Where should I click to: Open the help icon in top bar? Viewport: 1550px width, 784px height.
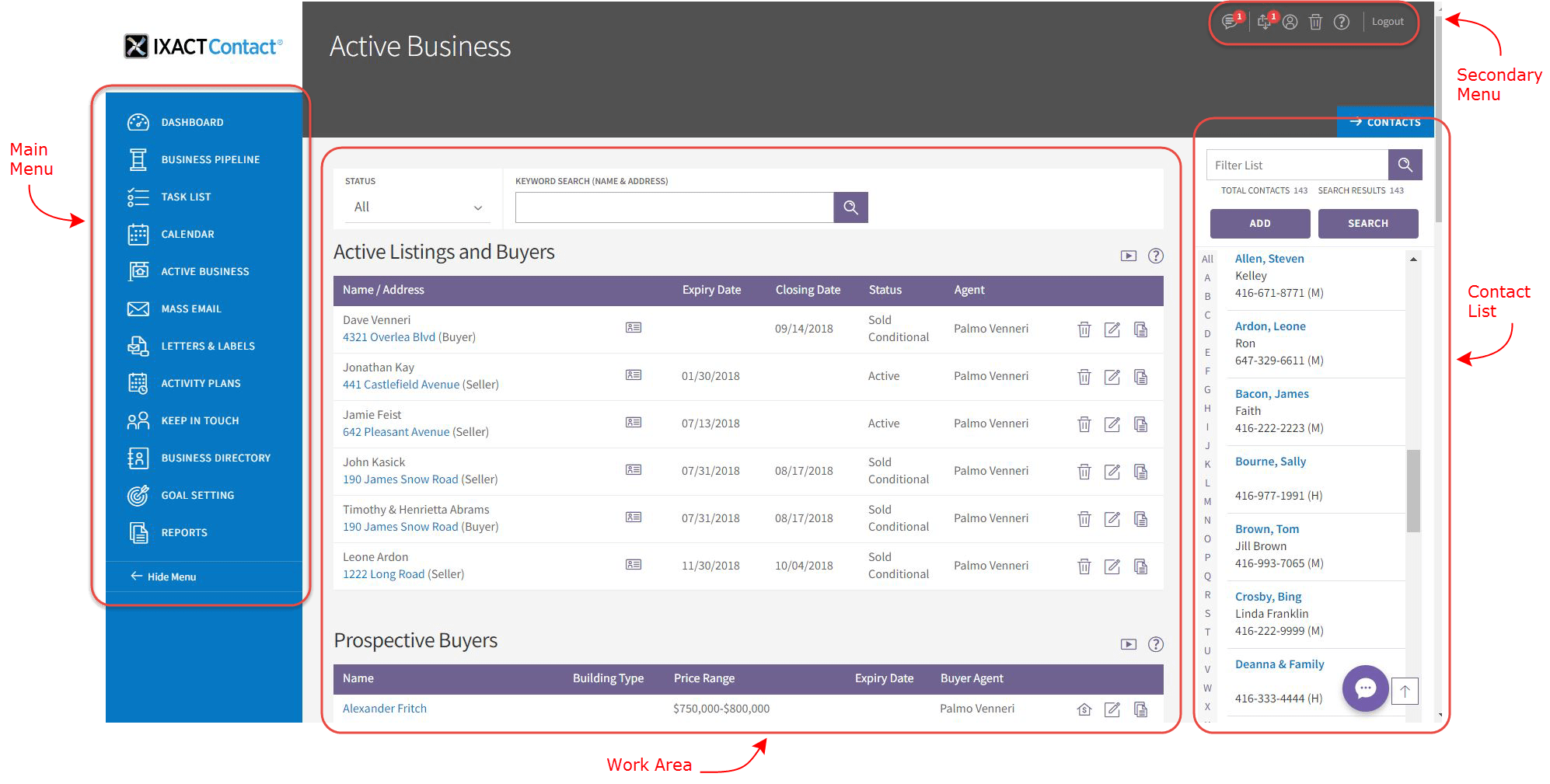tap(1342, 22)
